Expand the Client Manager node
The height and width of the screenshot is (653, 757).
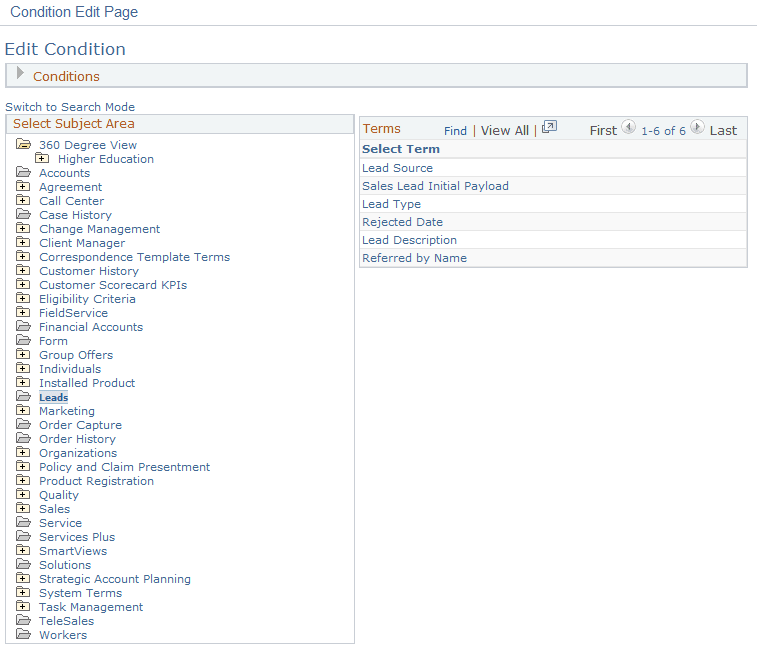pyautogui.click(x=23, y=242)
